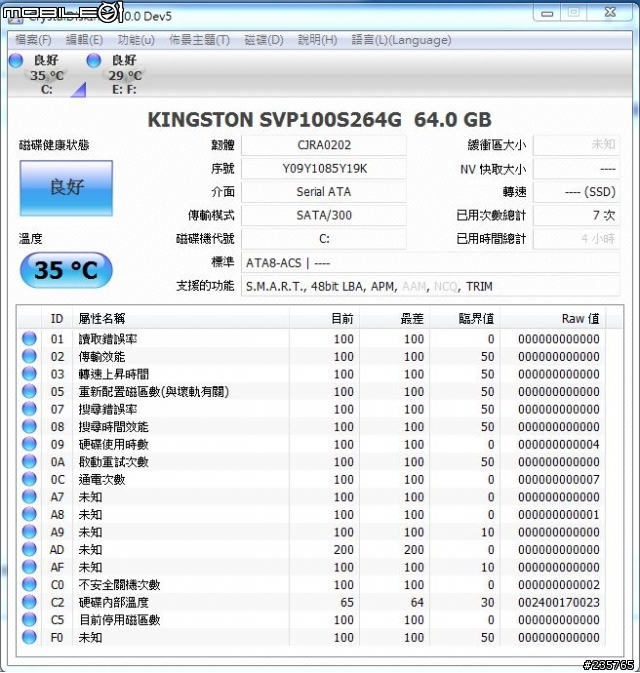Click the 目前 column header
640x673 pixels.
(x=325, y=318)
